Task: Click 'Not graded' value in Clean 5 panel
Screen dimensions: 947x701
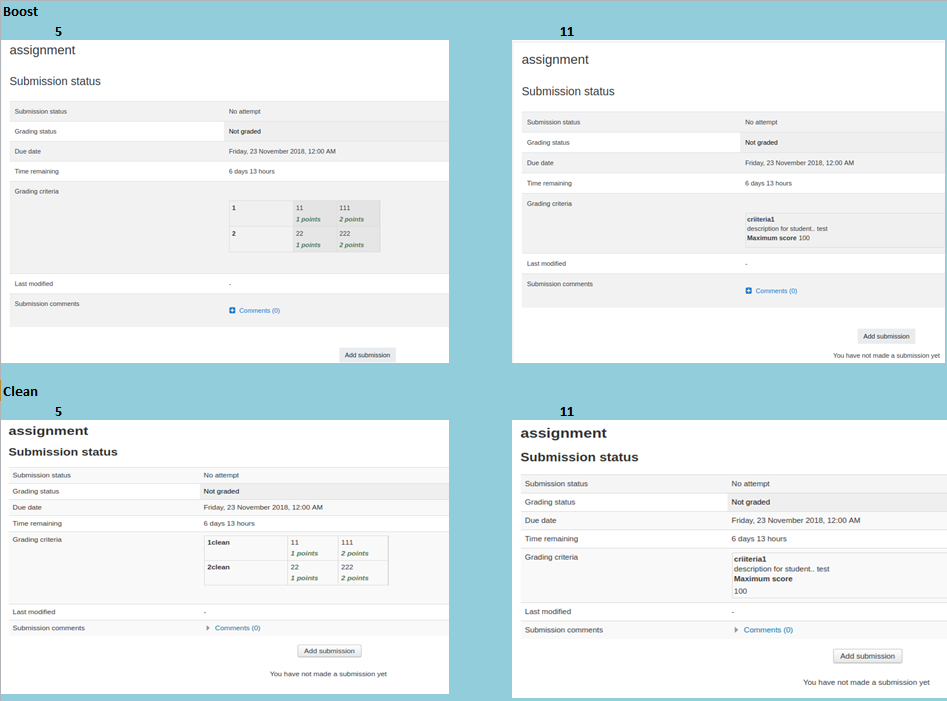Action: [221, 491]
